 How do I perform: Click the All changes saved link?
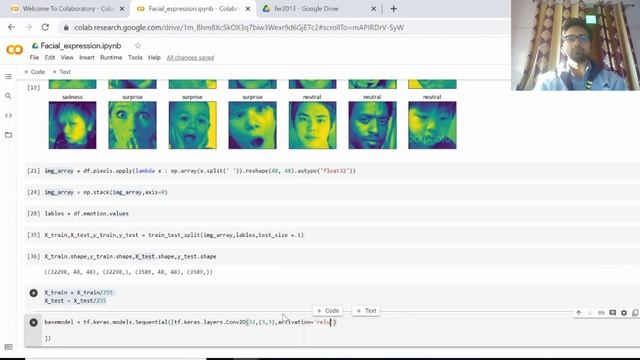(x=190, y=58)
